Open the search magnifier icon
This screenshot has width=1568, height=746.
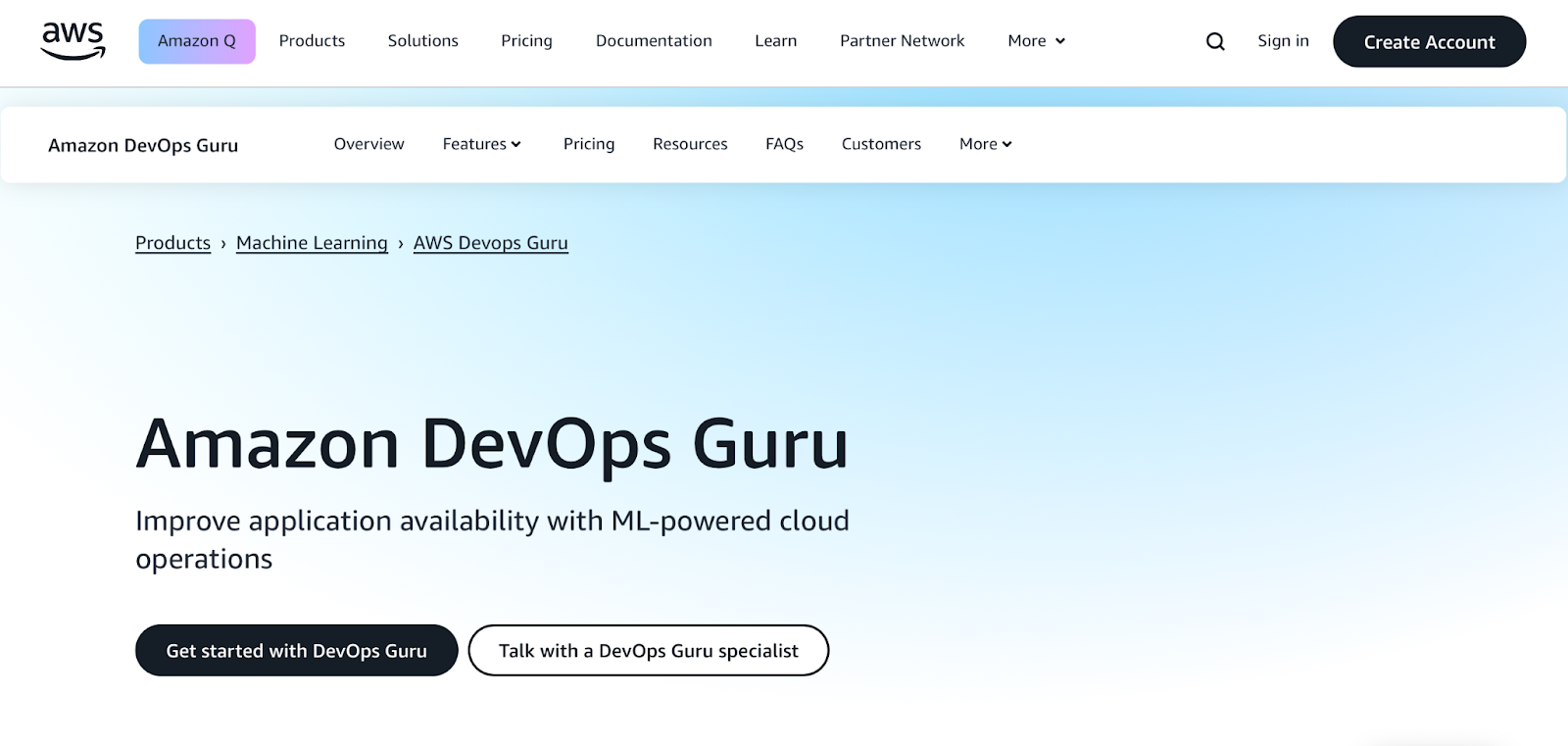1215,41
